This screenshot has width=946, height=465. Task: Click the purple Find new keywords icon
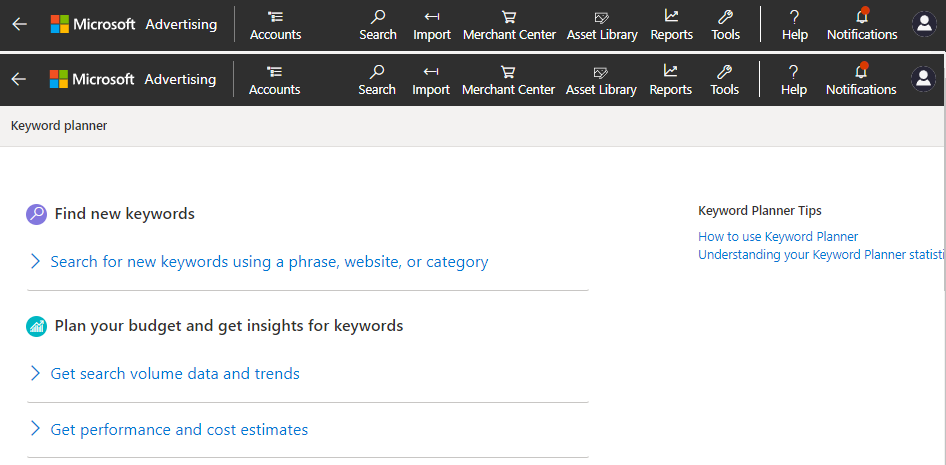coord(36,214)
